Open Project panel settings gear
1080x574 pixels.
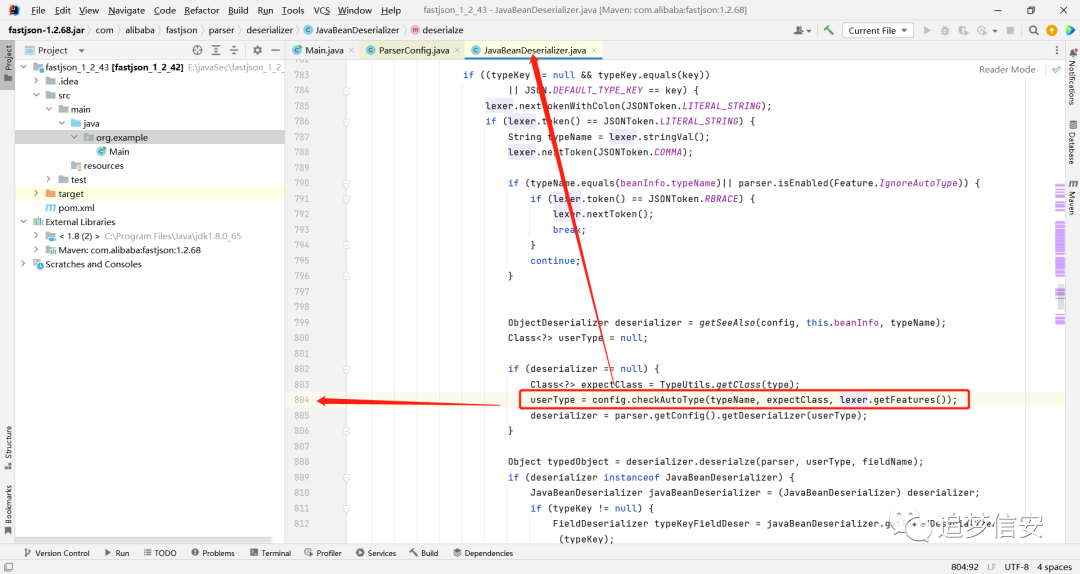point(257,50)
